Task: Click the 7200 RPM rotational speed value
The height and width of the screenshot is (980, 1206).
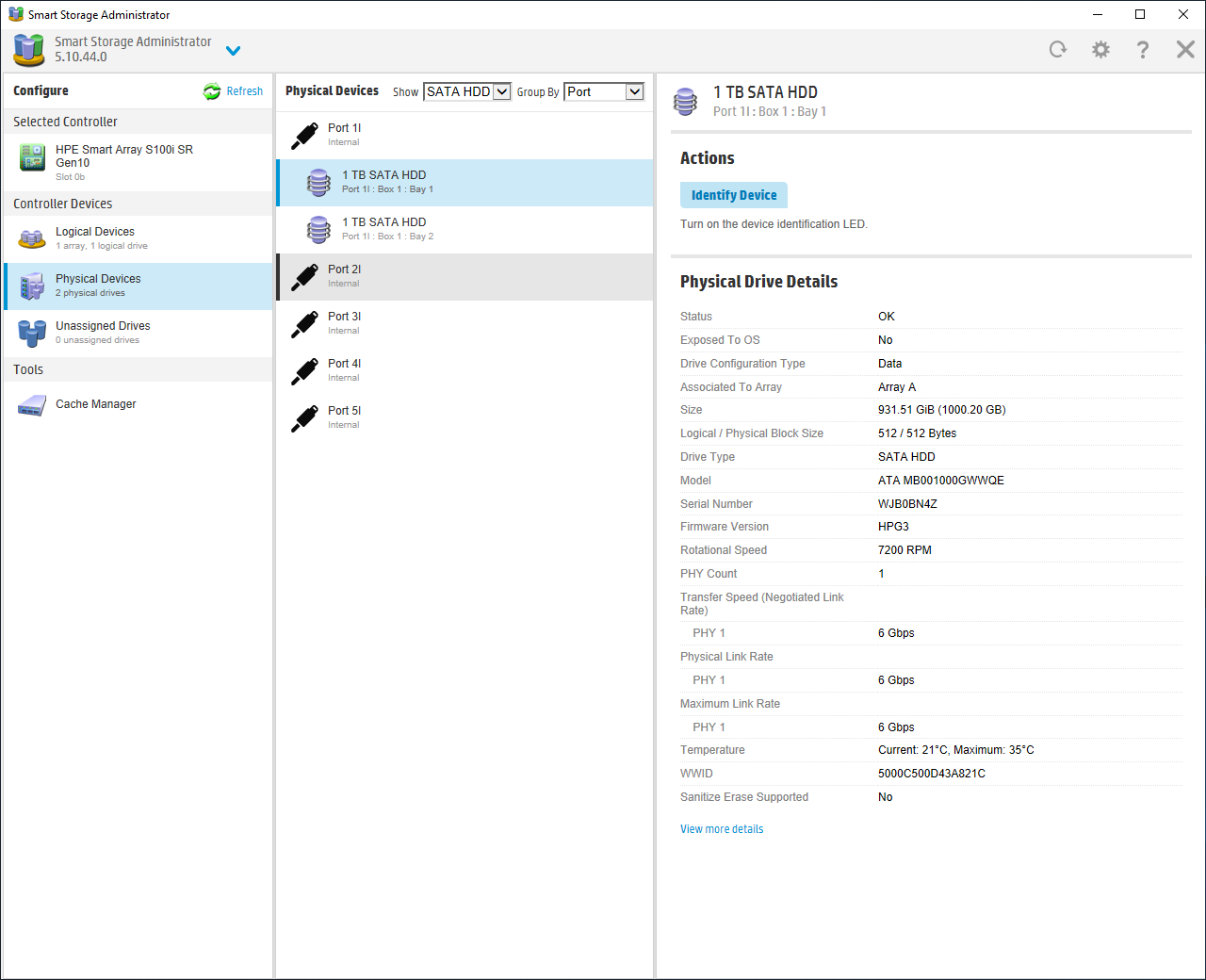Action: click(x=904, y=550)
